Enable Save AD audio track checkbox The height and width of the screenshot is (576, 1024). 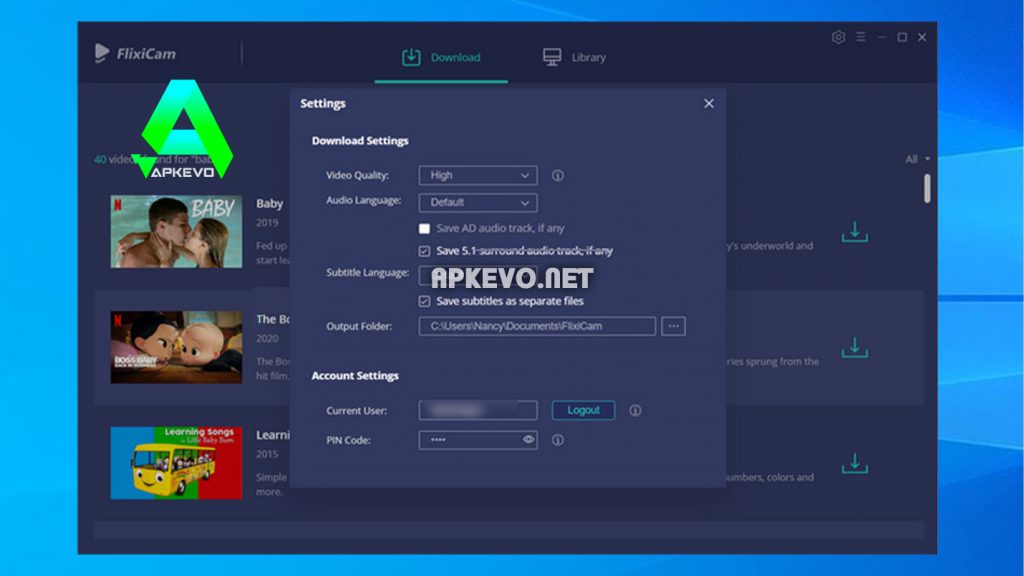(x=424, y=229)
